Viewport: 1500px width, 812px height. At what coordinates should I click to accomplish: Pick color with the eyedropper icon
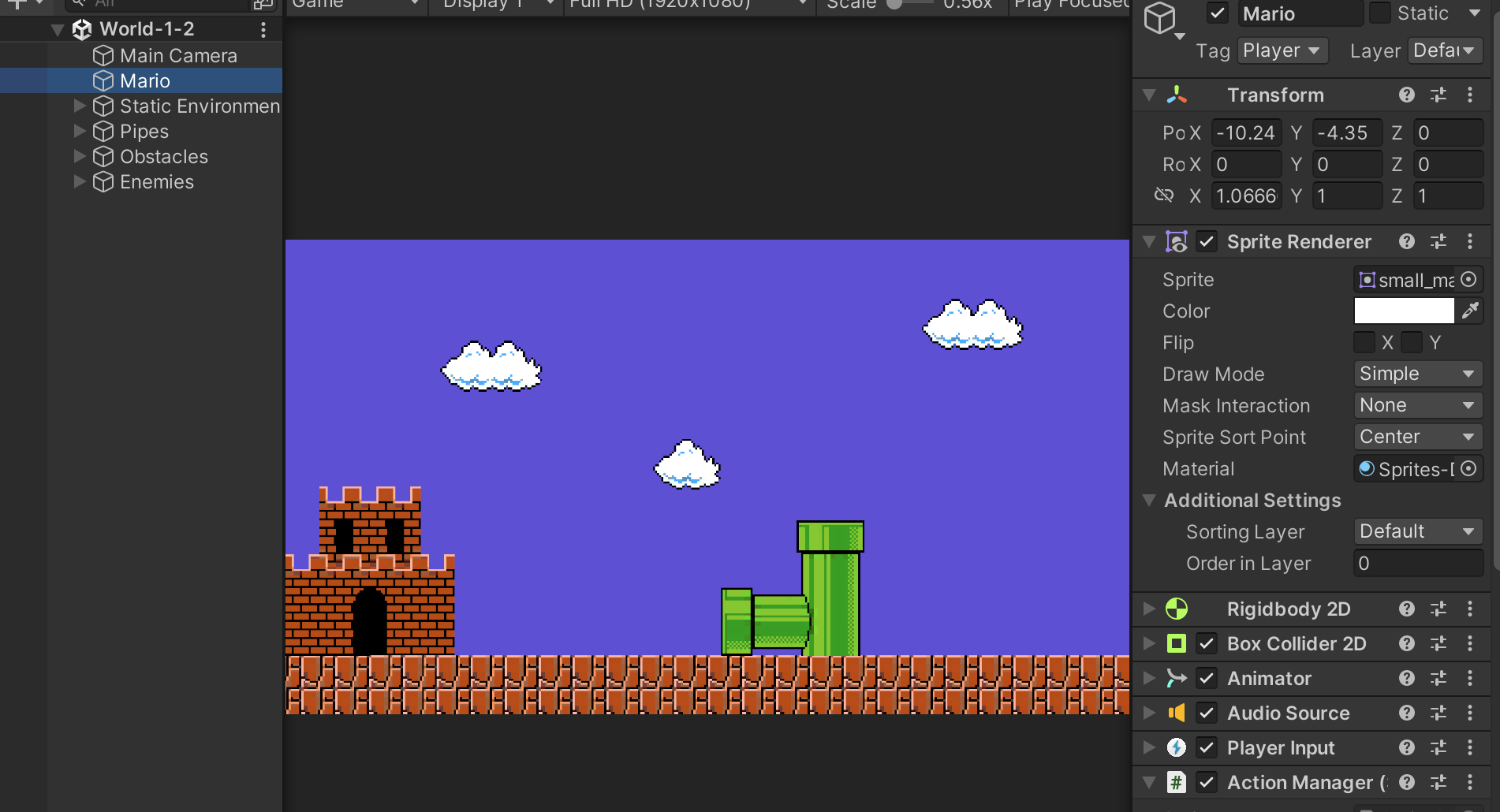(1470, 311)
